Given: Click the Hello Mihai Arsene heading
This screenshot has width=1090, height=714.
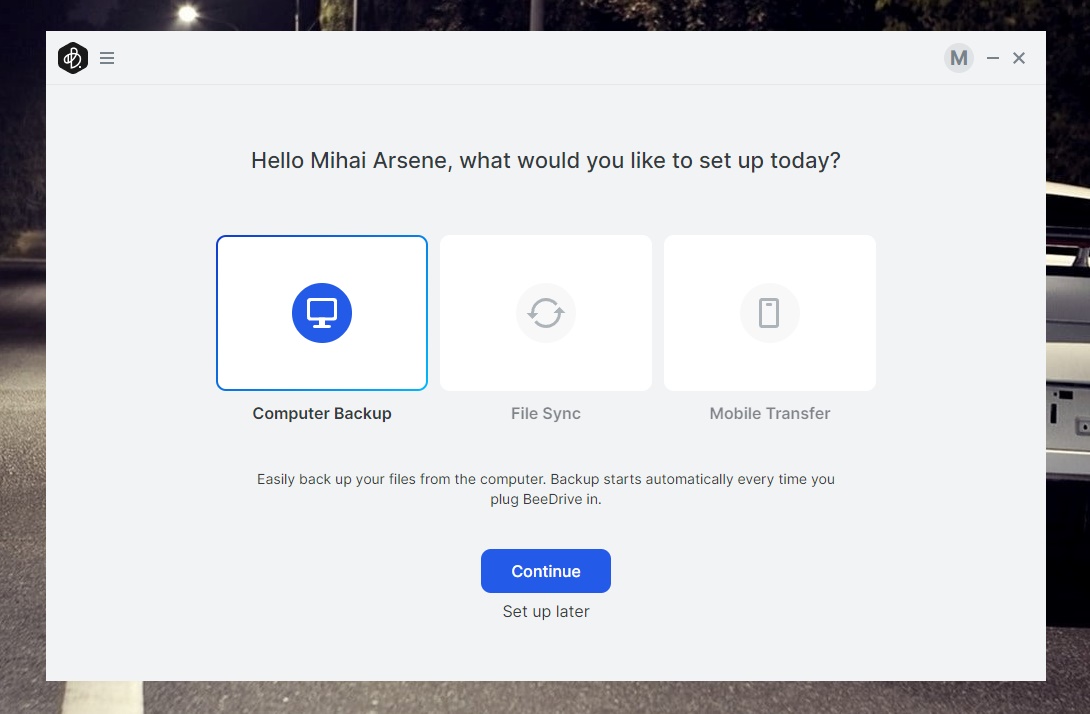Looking at the screenshot, I should [546, 160].
